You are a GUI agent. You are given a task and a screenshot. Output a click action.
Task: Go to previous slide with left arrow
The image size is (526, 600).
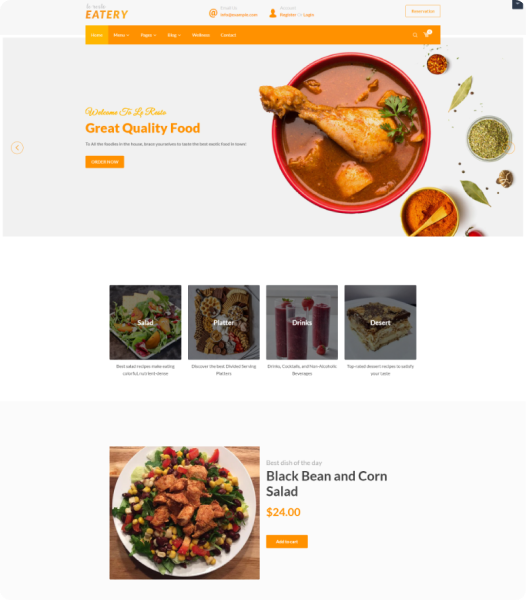pos(17,147)
